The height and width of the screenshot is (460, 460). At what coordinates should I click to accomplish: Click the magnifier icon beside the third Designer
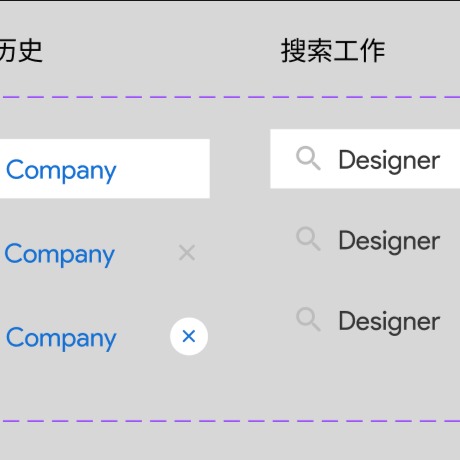(x=308, y=320)
